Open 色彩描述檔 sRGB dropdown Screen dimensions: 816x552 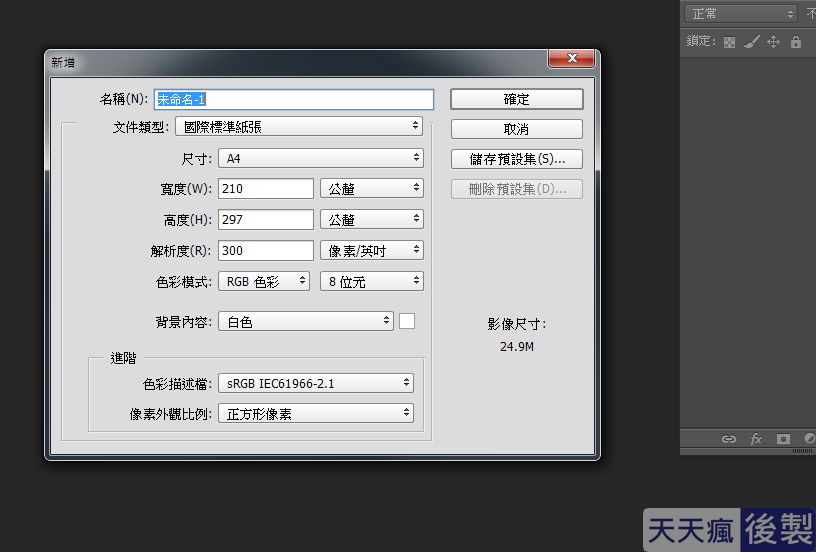pyautogui.click(x=316, y=383)
